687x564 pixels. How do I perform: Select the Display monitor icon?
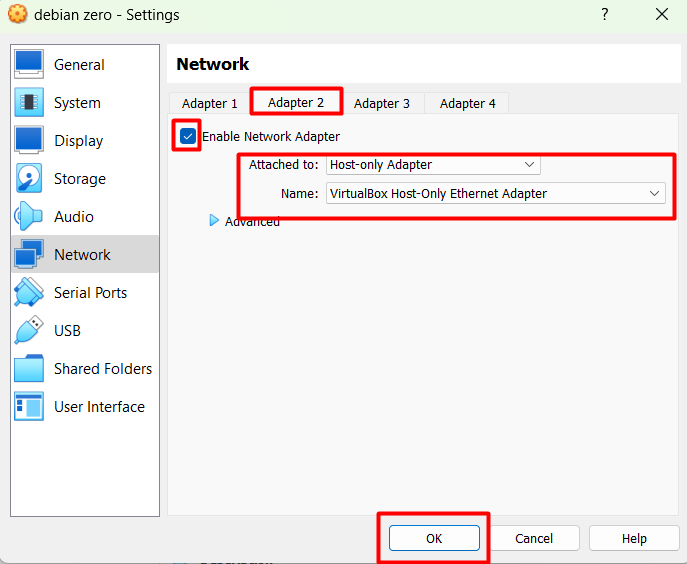click(29, 140)
